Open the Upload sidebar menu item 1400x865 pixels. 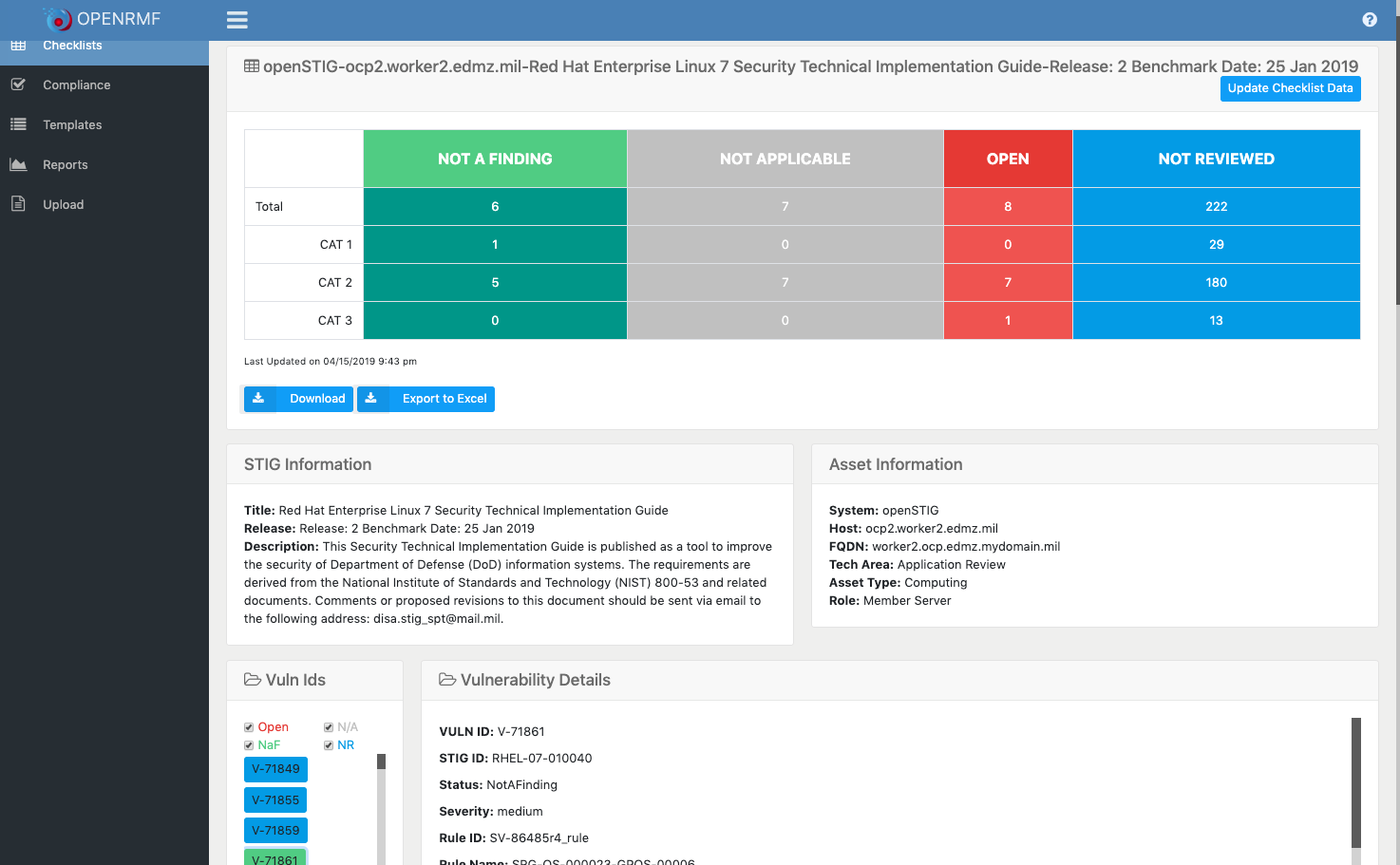(x=104, y=204)
